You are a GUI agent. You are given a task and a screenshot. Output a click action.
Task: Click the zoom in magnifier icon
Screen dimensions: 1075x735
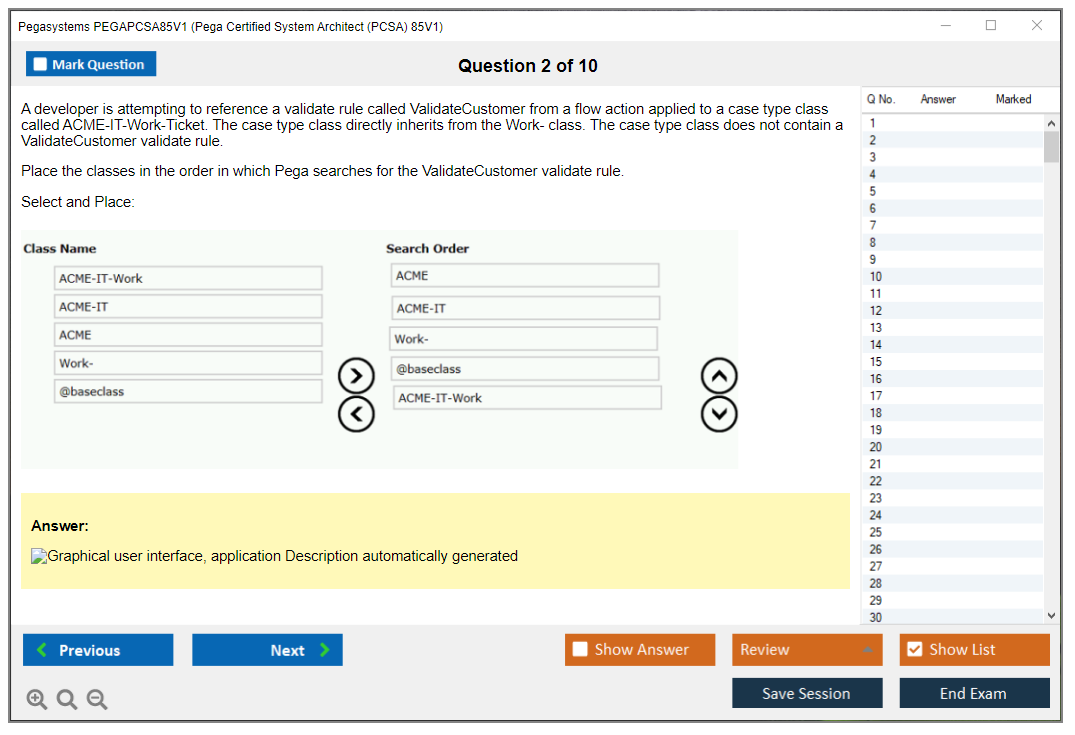coord(37,700)
